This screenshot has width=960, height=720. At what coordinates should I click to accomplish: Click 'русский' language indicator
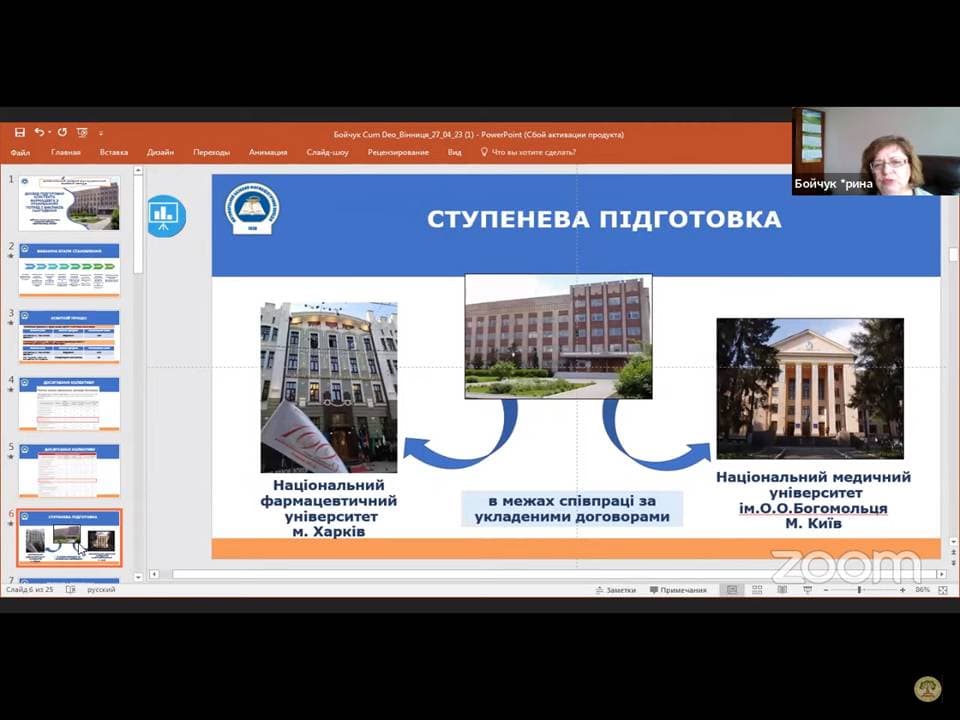pyautogui.click(x=101, y=590)
